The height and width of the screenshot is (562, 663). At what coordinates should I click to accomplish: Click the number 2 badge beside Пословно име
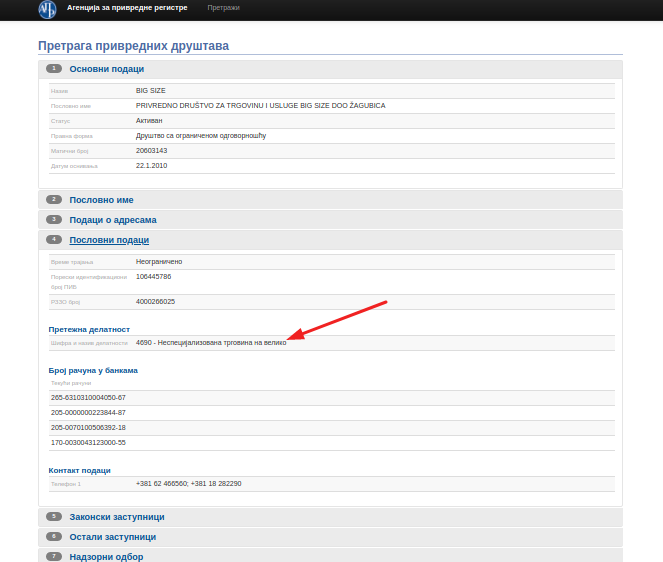click(x=54, y=200)
